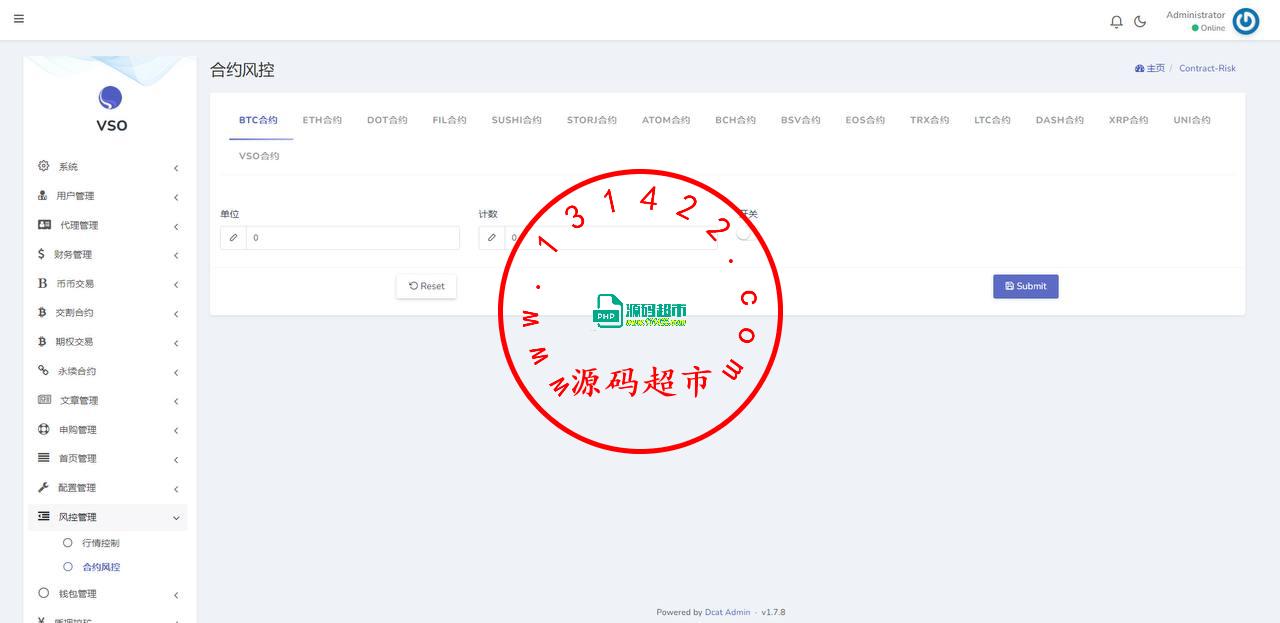The height and width of the screenshot is (623, 1280).
Task: Click the B icon beside 币币交易
Action: [42, 283]
